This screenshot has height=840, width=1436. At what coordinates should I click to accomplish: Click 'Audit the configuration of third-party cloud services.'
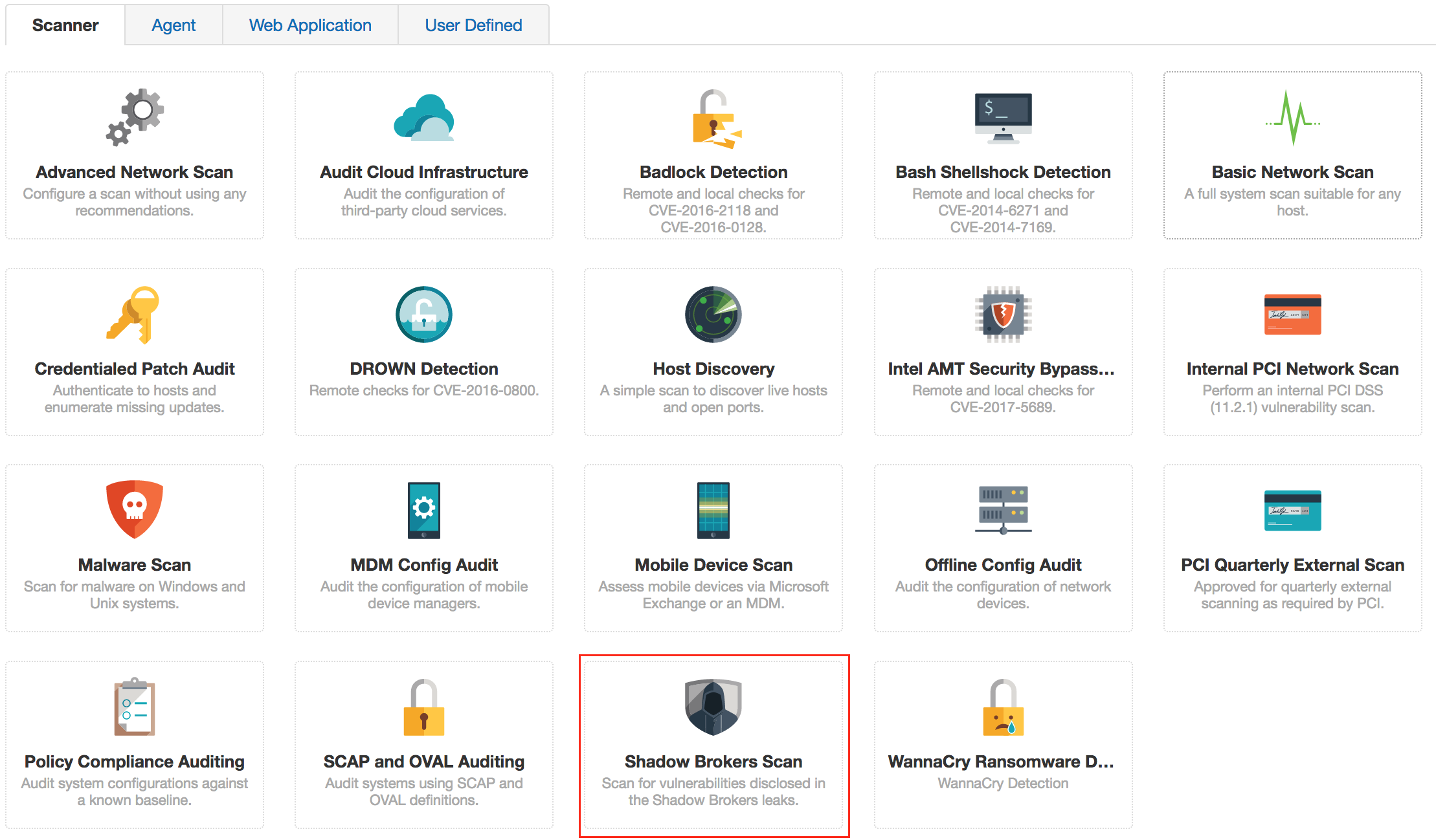pos(424,202)
